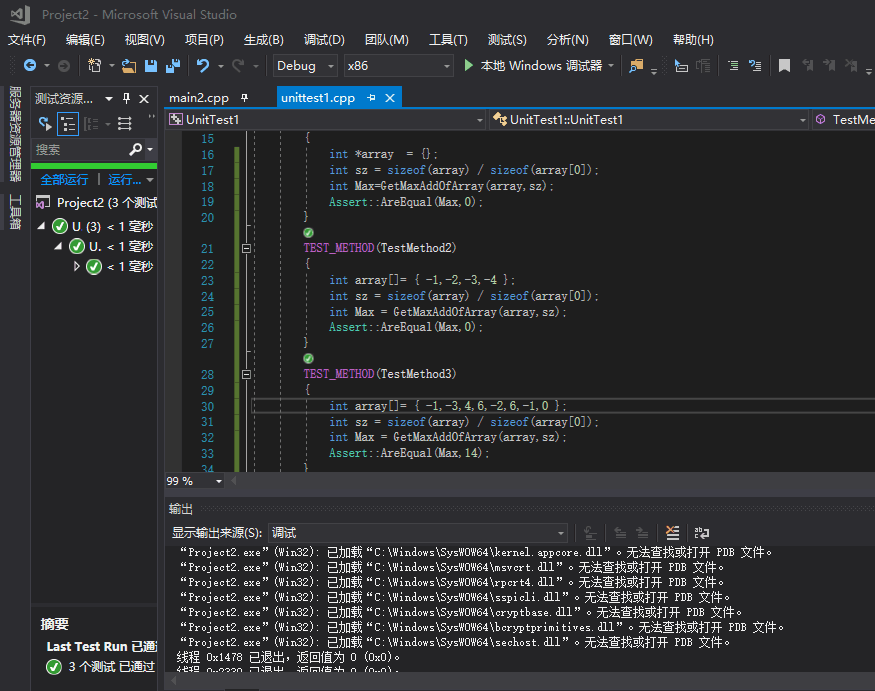The image size is (875, 691).
Task: Toggle pin on the unittest1.cpp tab
Action: click(x=372, y=98)
